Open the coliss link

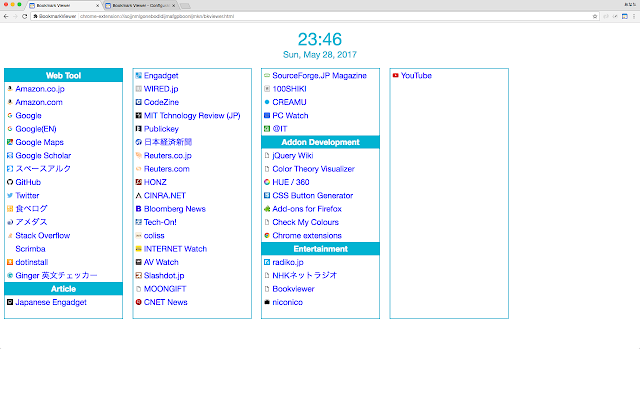(154, 236)
